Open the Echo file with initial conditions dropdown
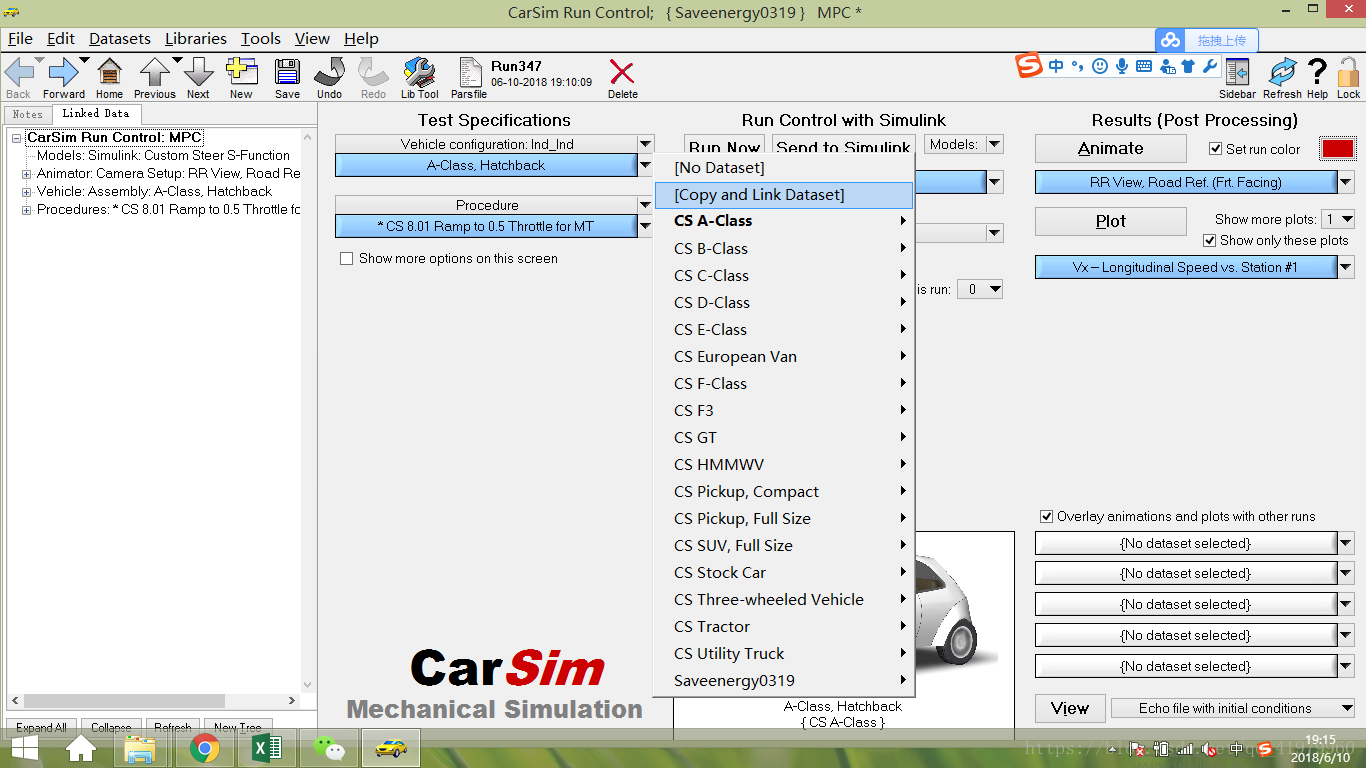Image resolution: width=1366 pixels, height=768 pixels. (x=1232, y=708)
